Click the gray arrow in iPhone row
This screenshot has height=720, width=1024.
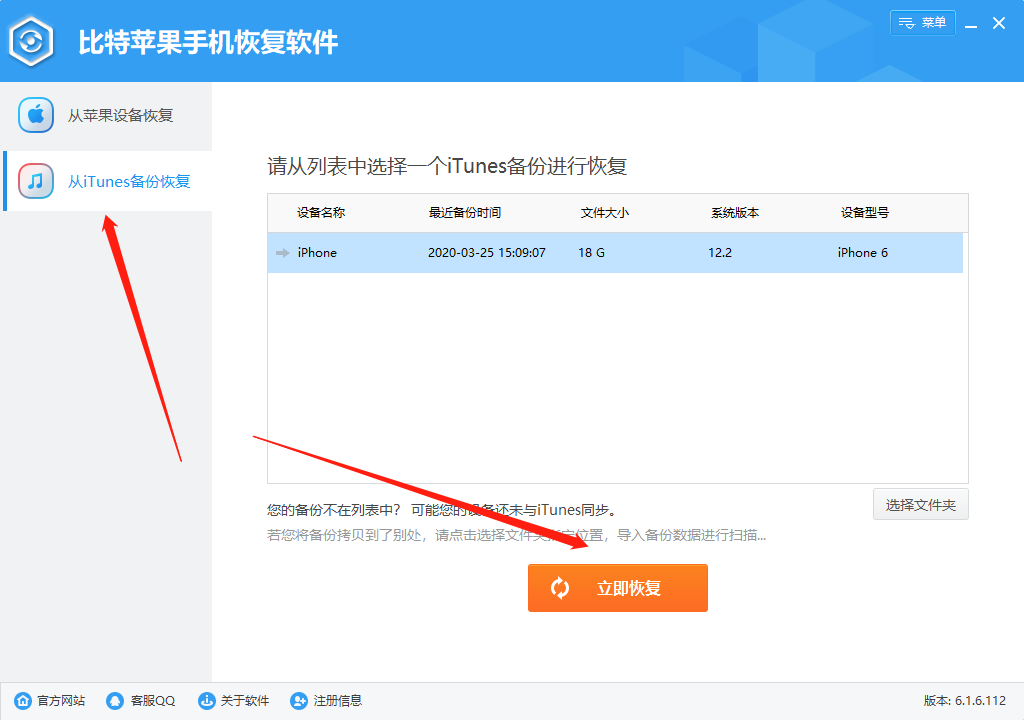[x=283, y=253]
